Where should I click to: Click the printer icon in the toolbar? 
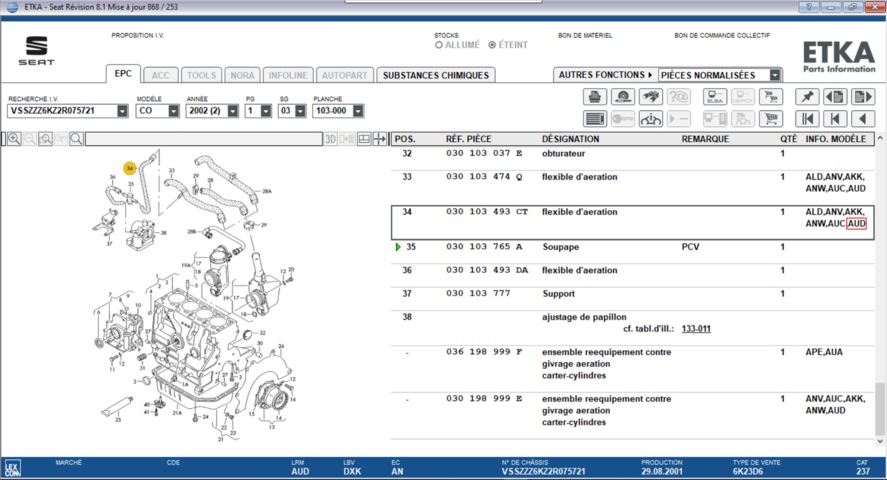pos(595,97)
